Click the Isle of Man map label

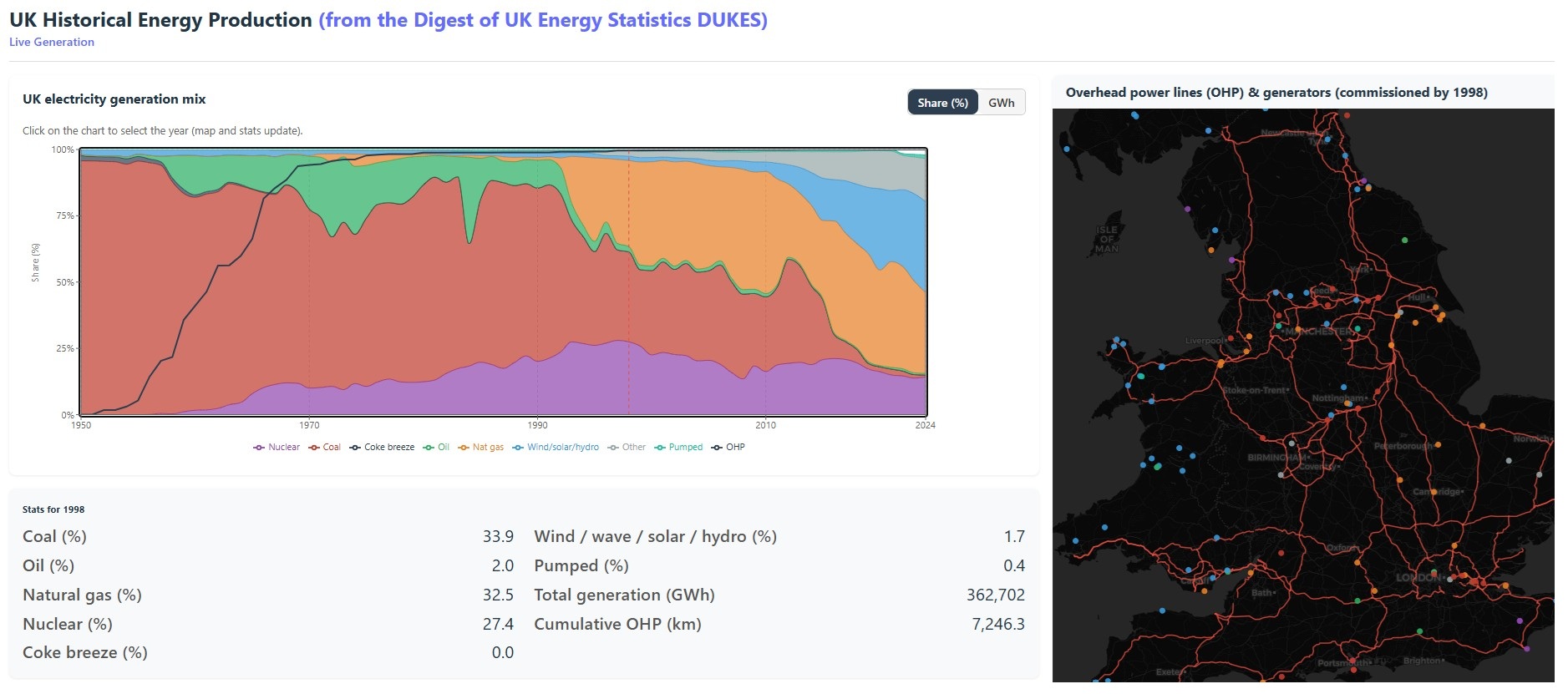[x=1106, y=239]
